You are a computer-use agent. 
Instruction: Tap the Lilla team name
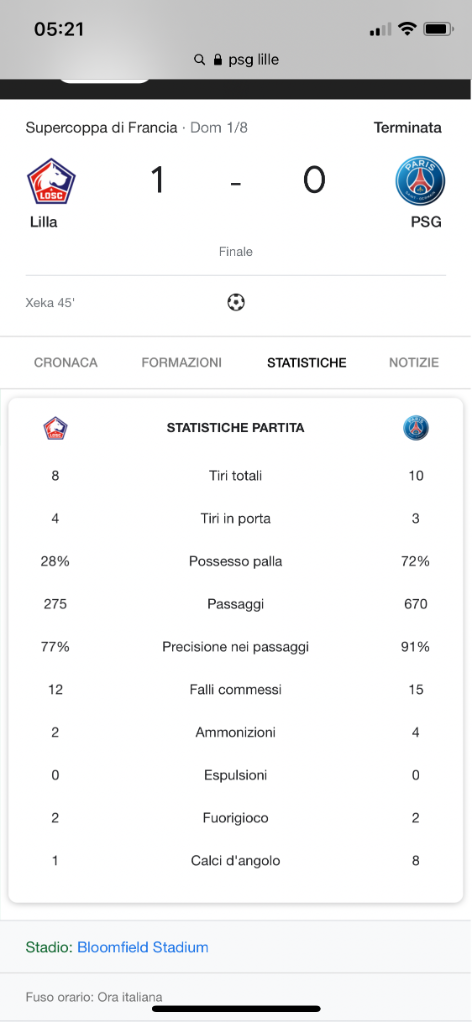pyautogui.click(x=44, y=222)
